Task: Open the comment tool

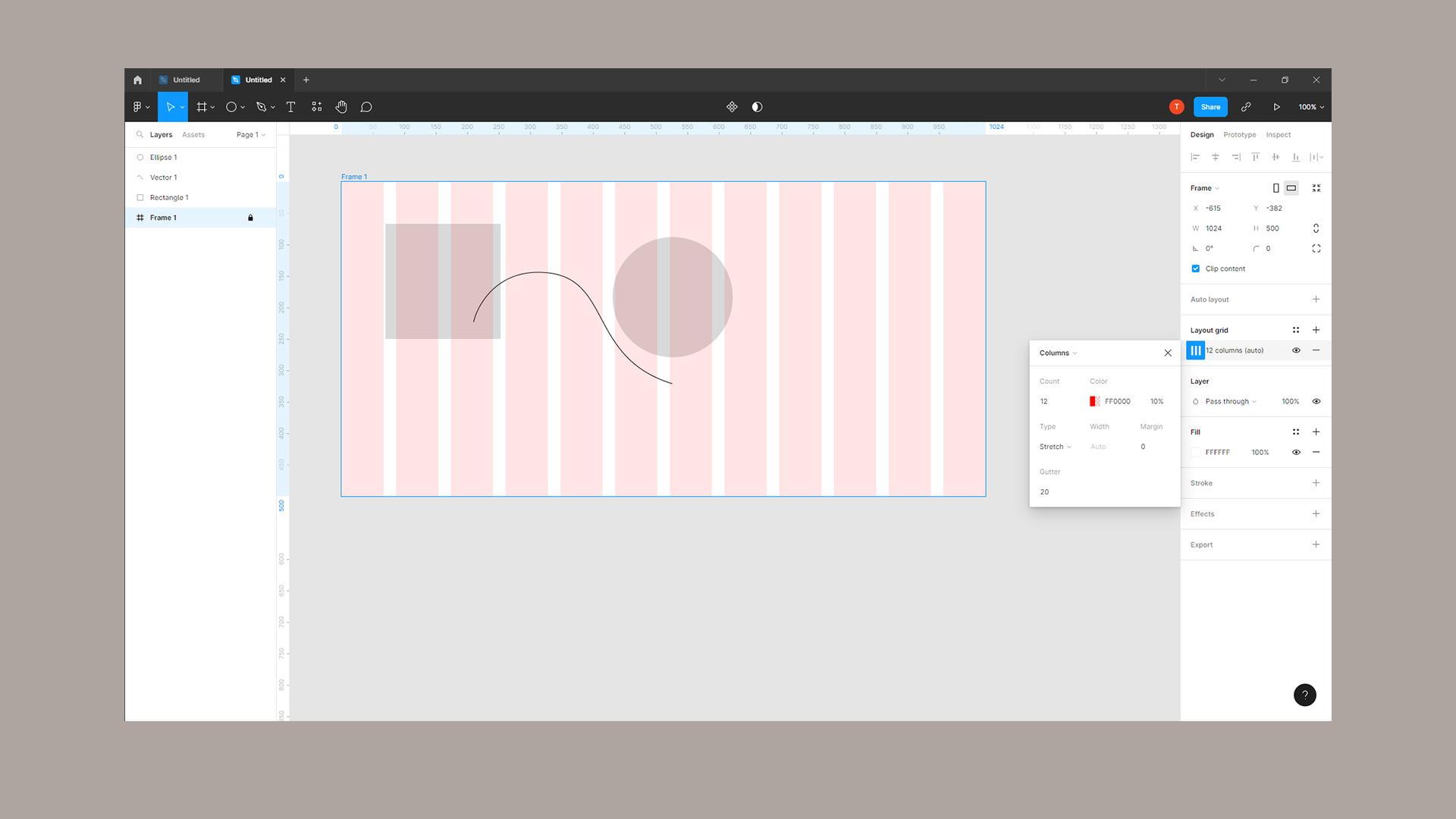Action: tap(366, 107)
